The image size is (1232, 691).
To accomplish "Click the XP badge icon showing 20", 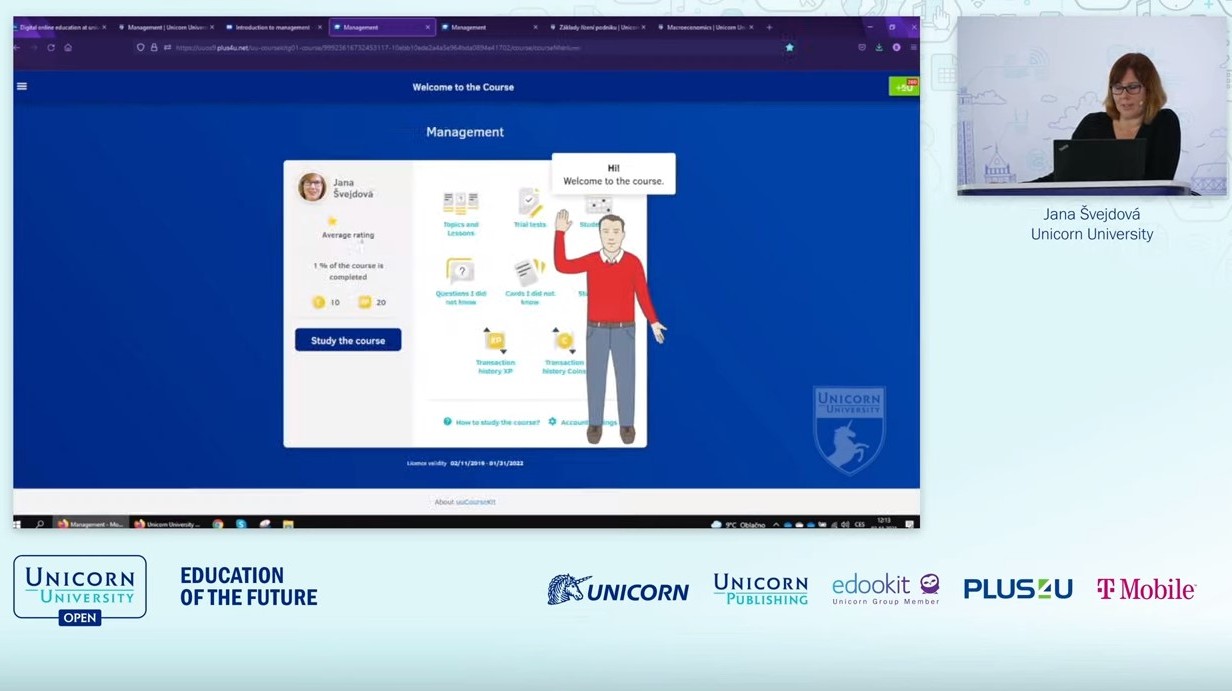I will pos(365,302).
